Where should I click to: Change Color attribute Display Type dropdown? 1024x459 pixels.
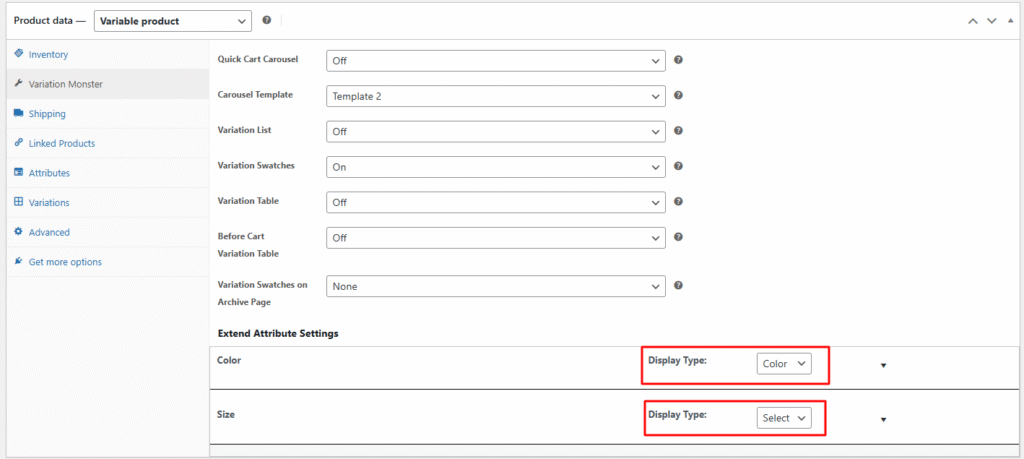pos(783,364)
